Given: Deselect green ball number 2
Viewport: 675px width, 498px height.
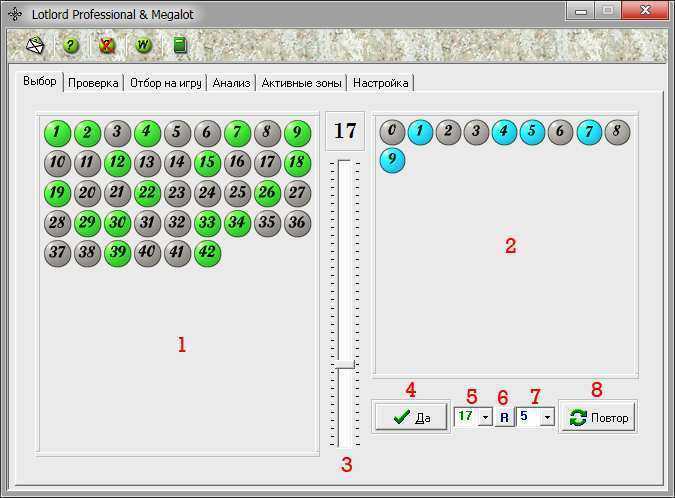Looking at the screenshot, I should tap(87, 133).
